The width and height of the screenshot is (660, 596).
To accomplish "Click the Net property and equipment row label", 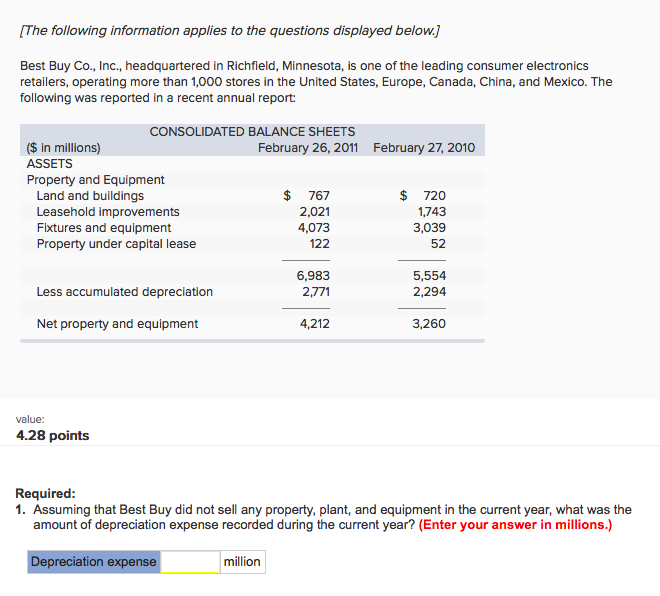I will point(117,324).
